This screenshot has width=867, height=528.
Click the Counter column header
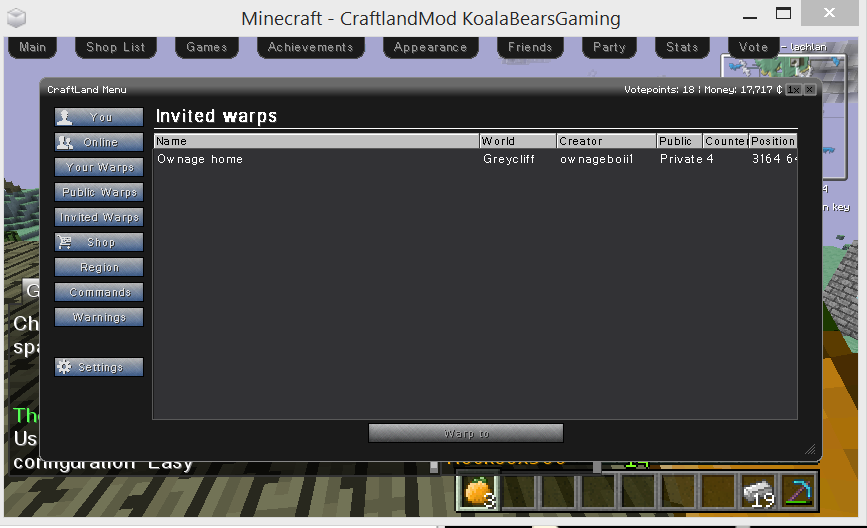tap(725, 141)
